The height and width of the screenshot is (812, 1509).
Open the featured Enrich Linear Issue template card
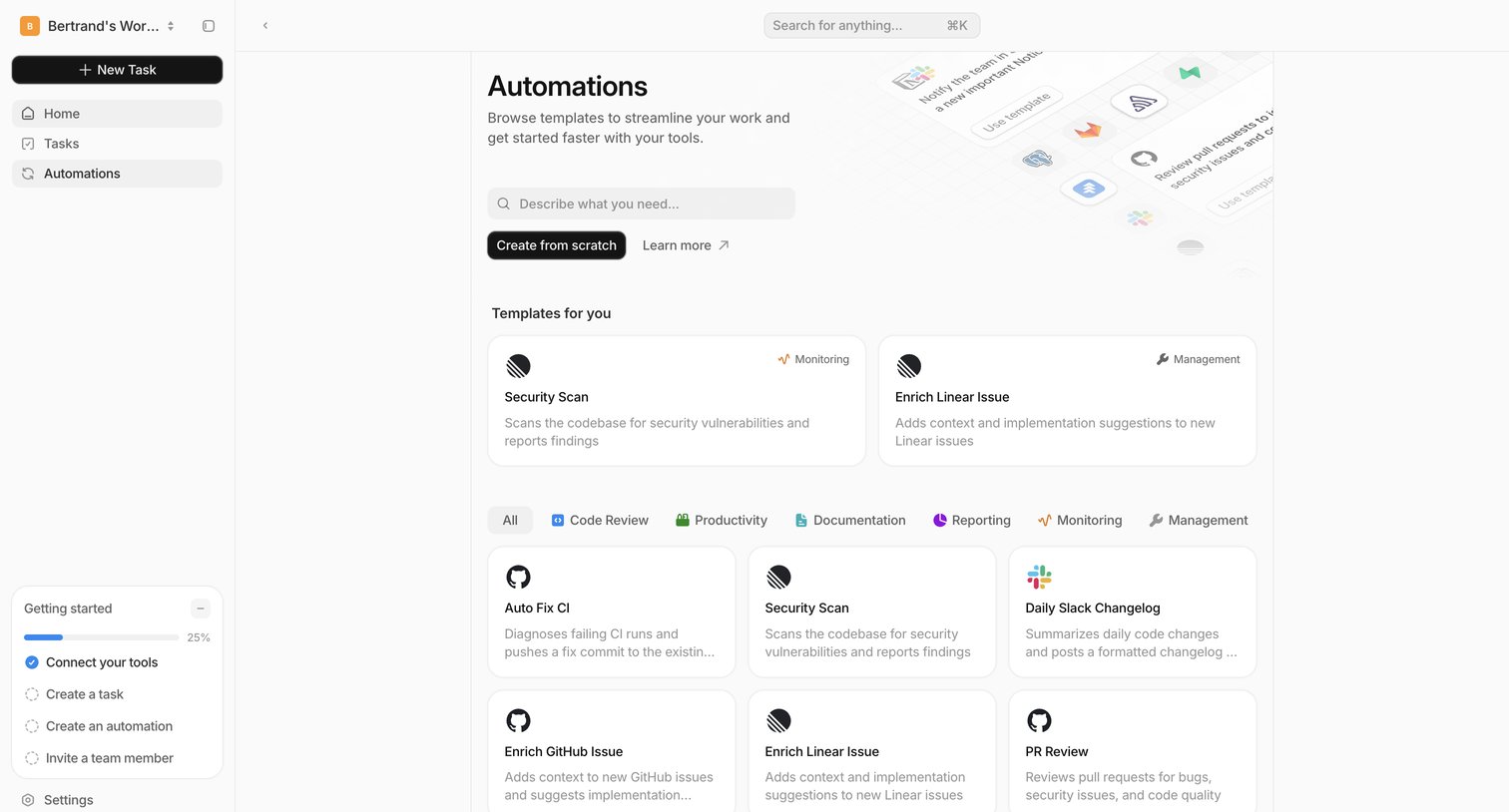tap(1067, 401)
